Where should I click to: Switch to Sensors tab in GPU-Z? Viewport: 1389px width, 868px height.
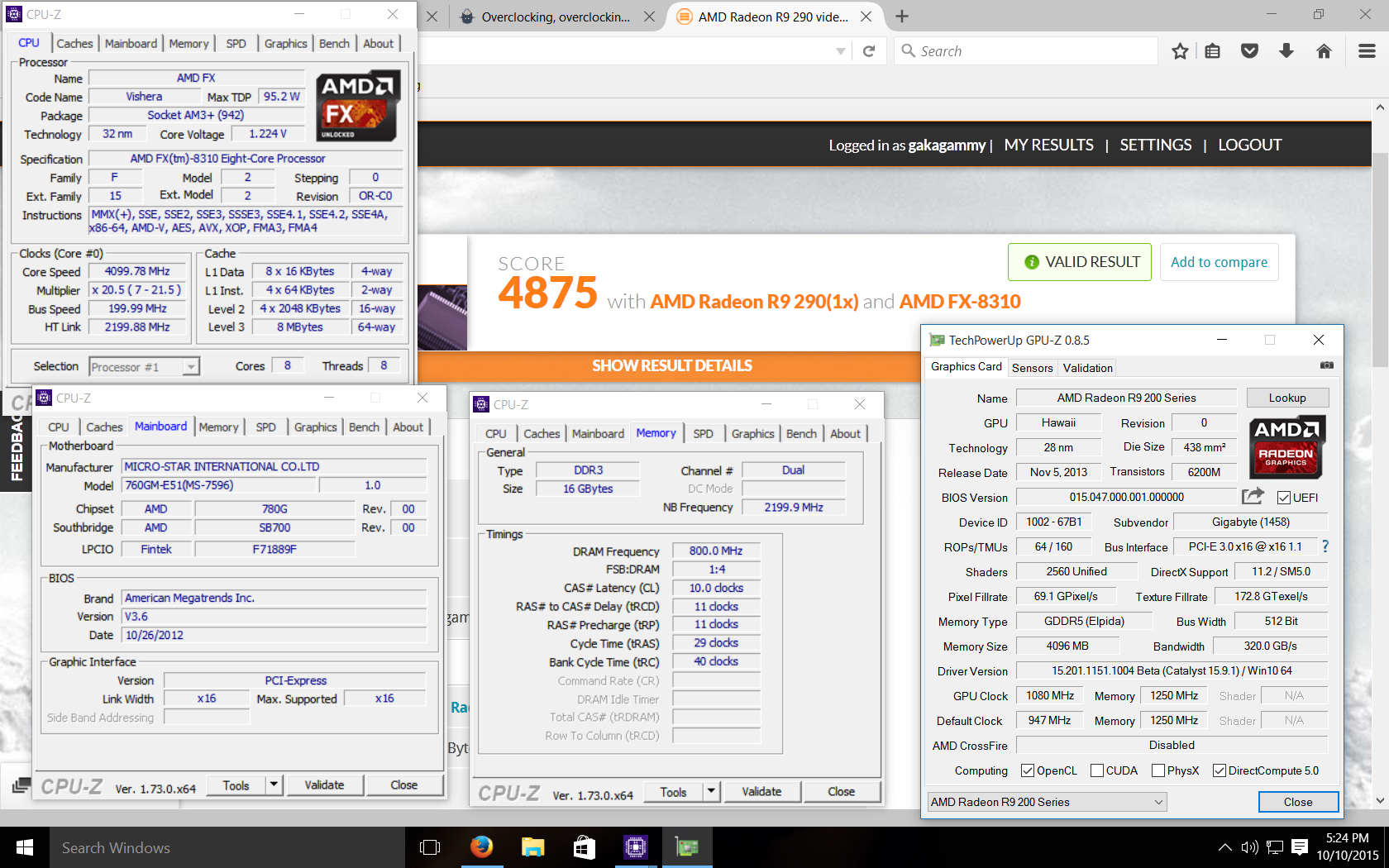click(1032, 368)
